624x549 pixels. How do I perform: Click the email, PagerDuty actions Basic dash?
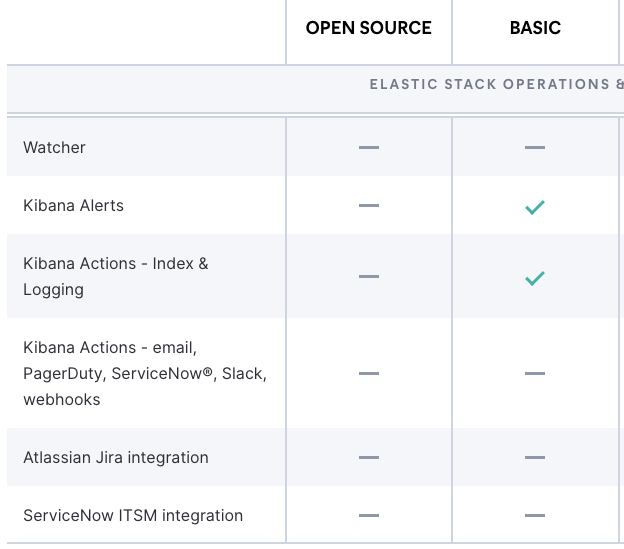click(535, 374)
